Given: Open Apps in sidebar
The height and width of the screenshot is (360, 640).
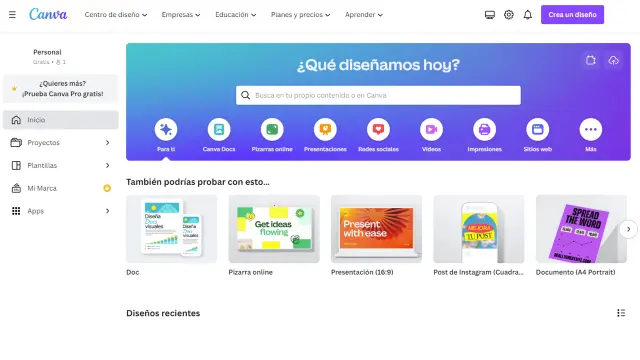Looking at the screenshot, I should (61, 211).
